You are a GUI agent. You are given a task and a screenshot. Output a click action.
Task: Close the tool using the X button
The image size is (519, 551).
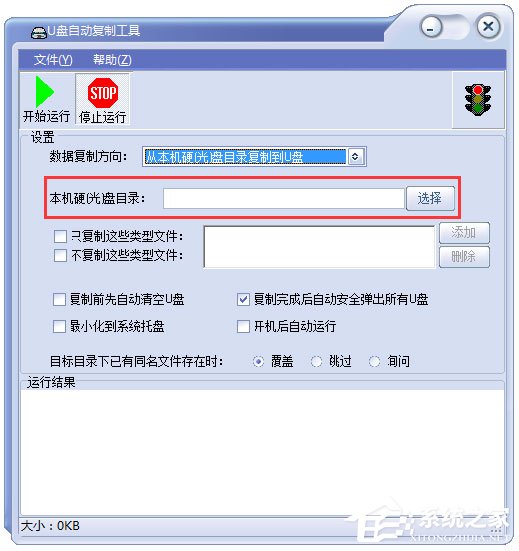(488, 26)
